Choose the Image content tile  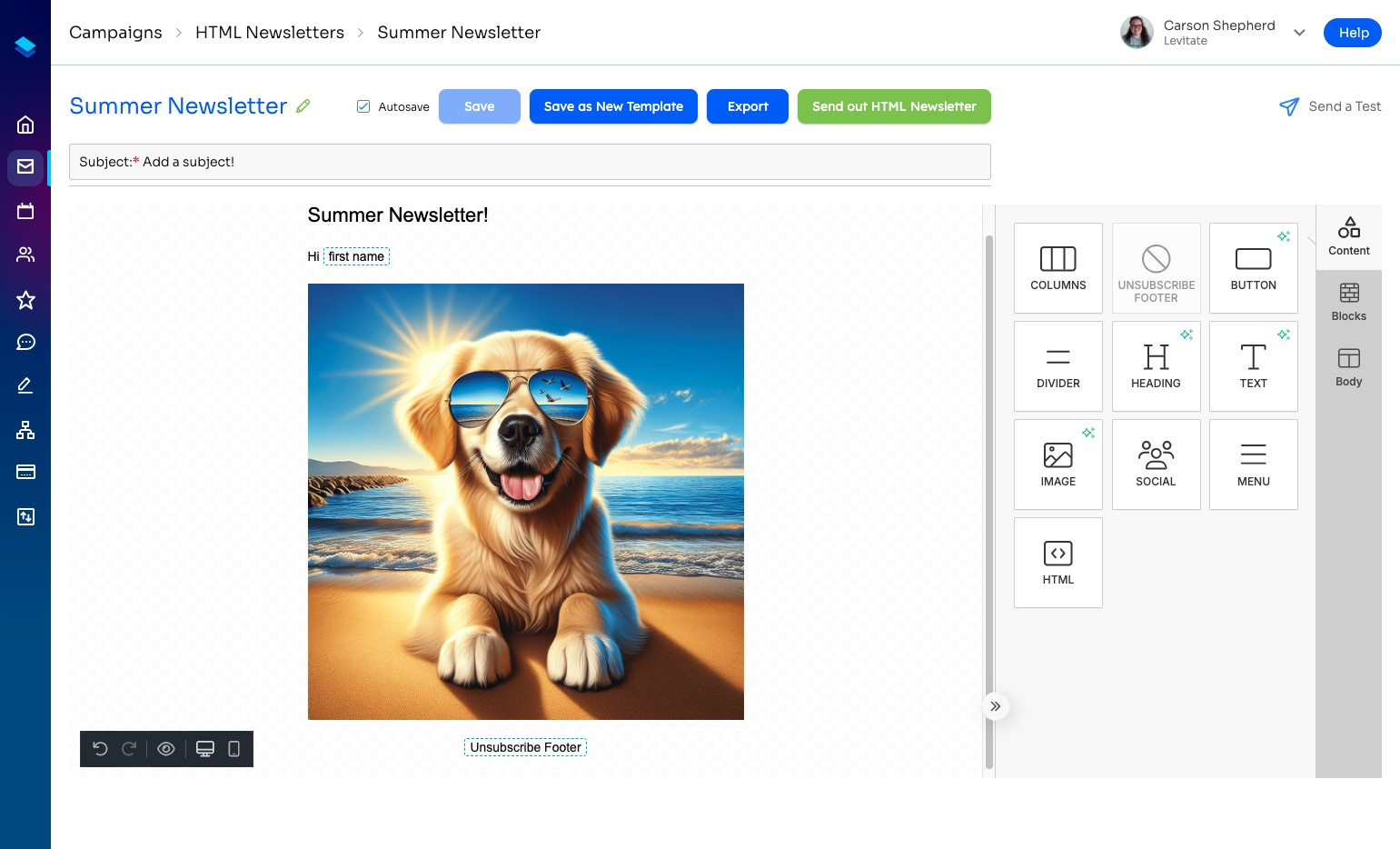[x=1057, y=464]
